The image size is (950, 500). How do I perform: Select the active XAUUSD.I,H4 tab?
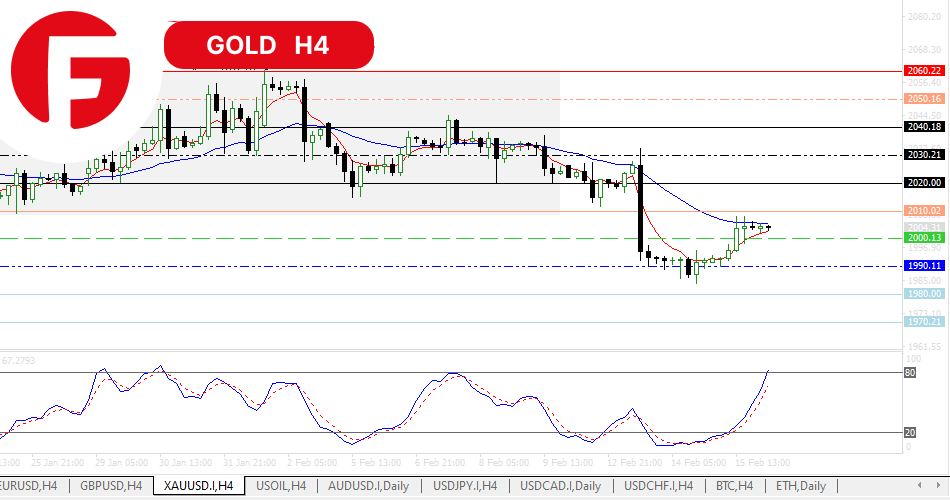pos(197,486)
